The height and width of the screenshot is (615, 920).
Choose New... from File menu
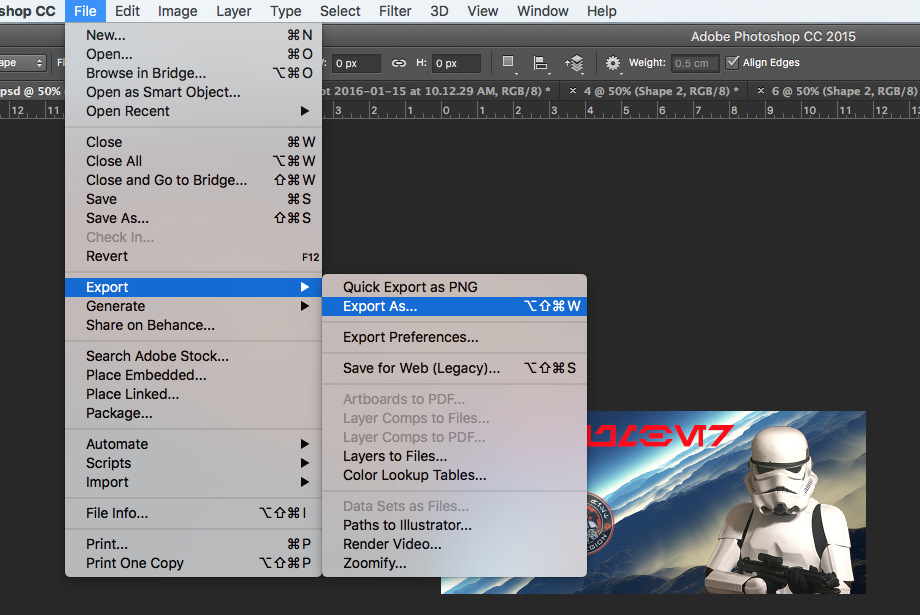[x=194, y=35]
